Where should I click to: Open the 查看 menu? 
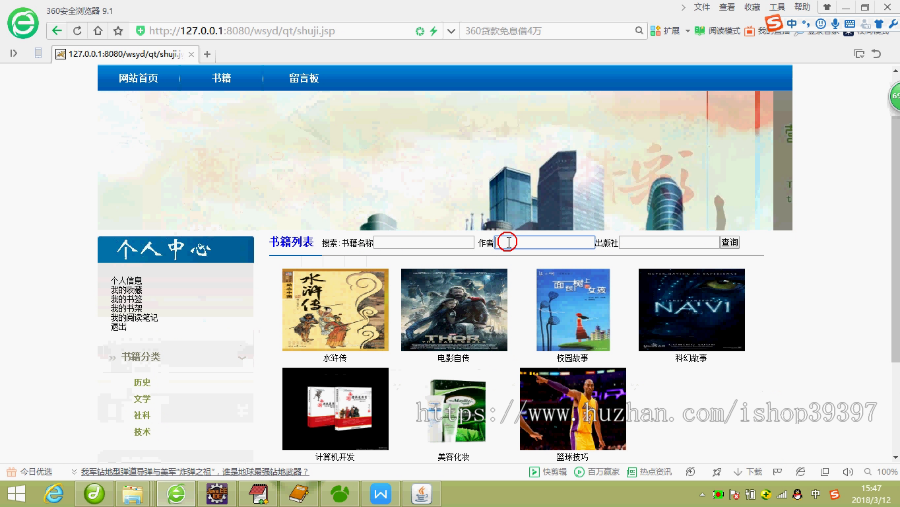point(727,7)
